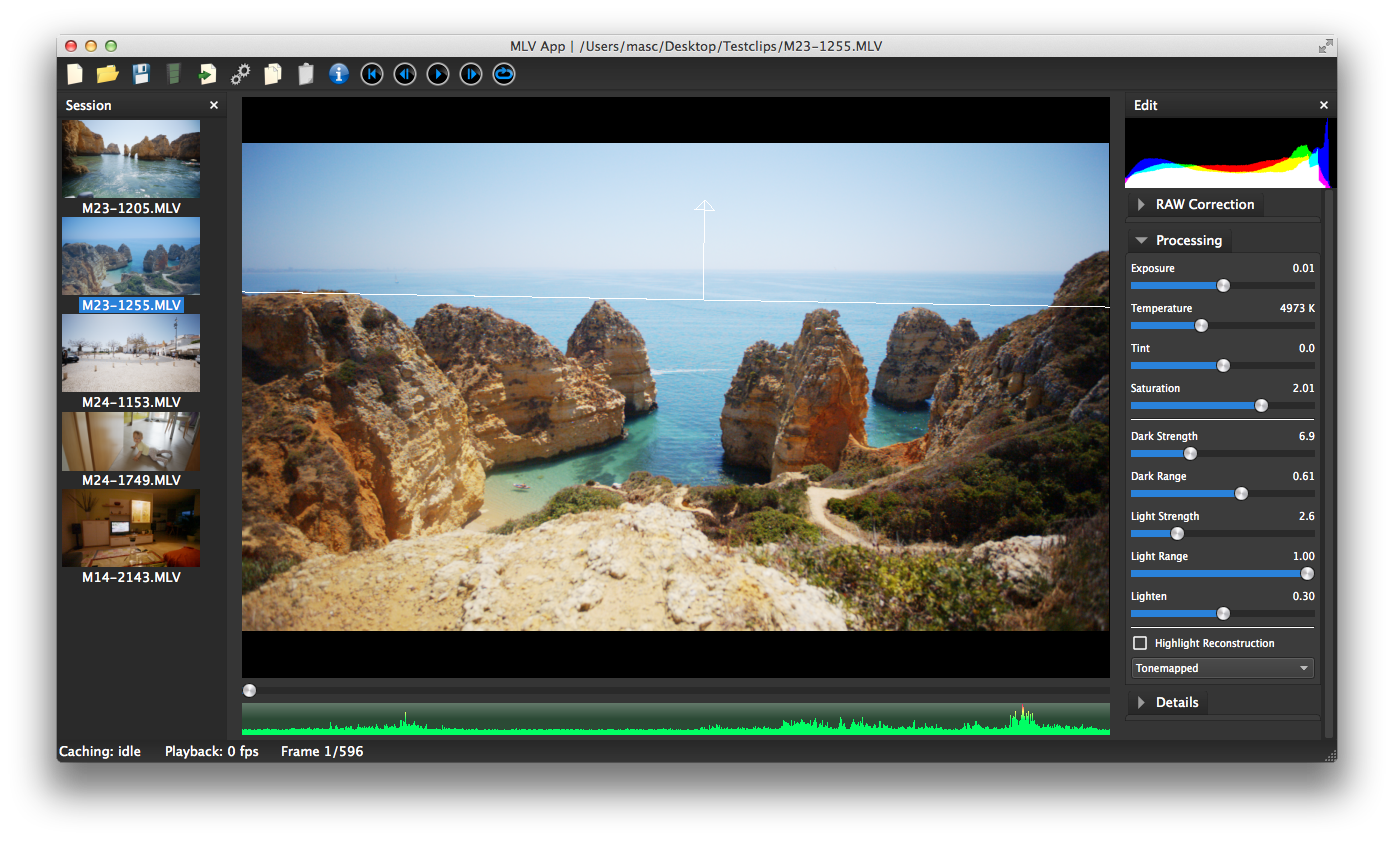This screenshot has height=841, width=1394.
Task: Select the M24-1749.MLV clip thumbnail
Action: 131,441
